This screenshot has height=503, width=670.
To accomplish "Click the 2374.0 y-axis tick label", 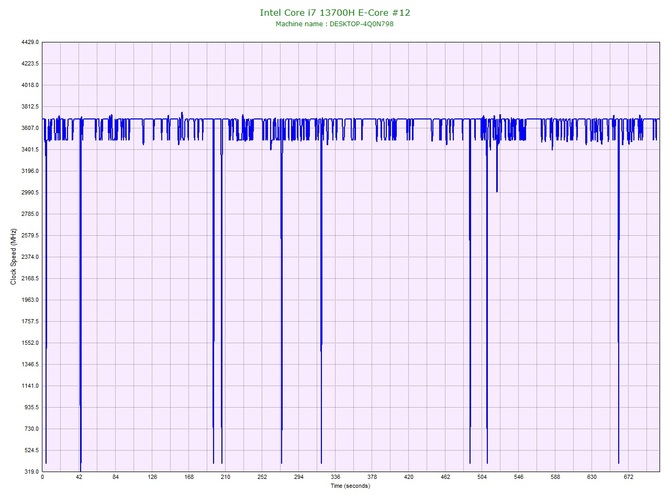I will click(30, 257).
